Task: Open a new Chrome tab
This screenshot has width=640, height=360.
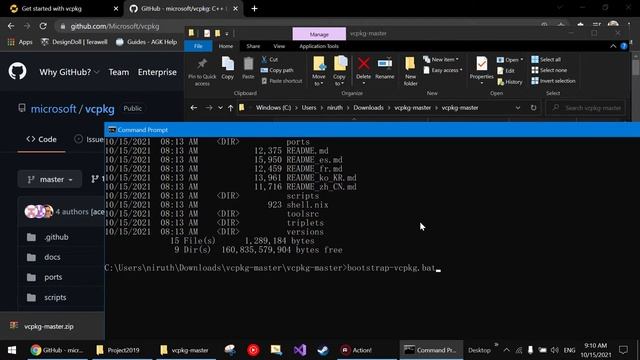Action: coord(254,9)
